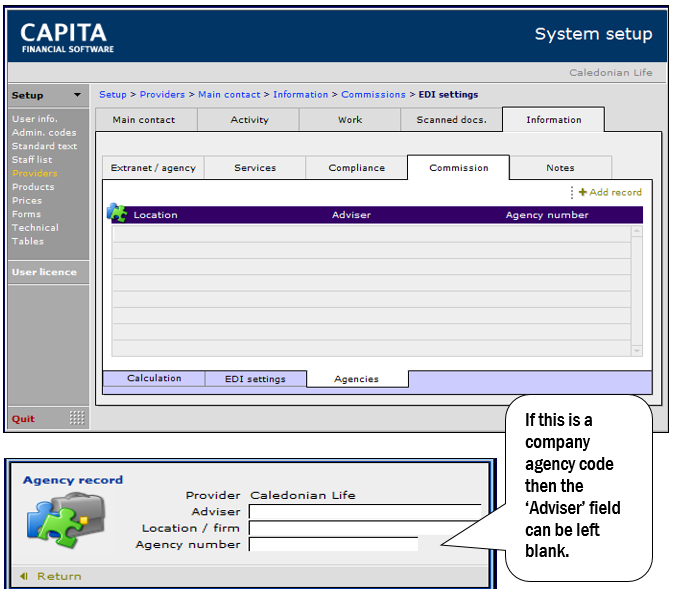Open User licence in the sidebar
Screen dimensions: 674x592
(x=44, y=272)
